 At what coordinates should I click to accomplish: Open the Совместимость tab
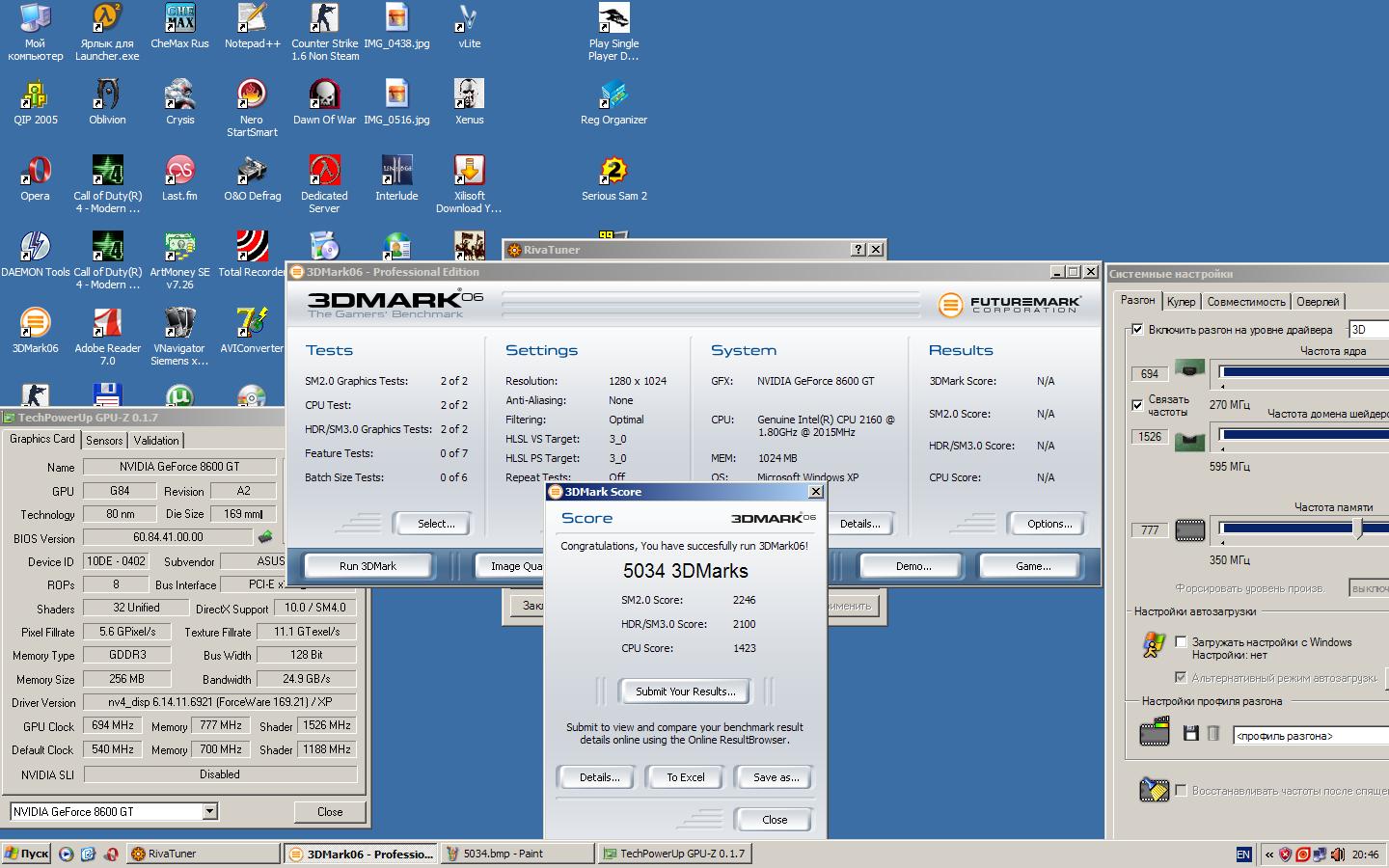[x=1246, y=302]
